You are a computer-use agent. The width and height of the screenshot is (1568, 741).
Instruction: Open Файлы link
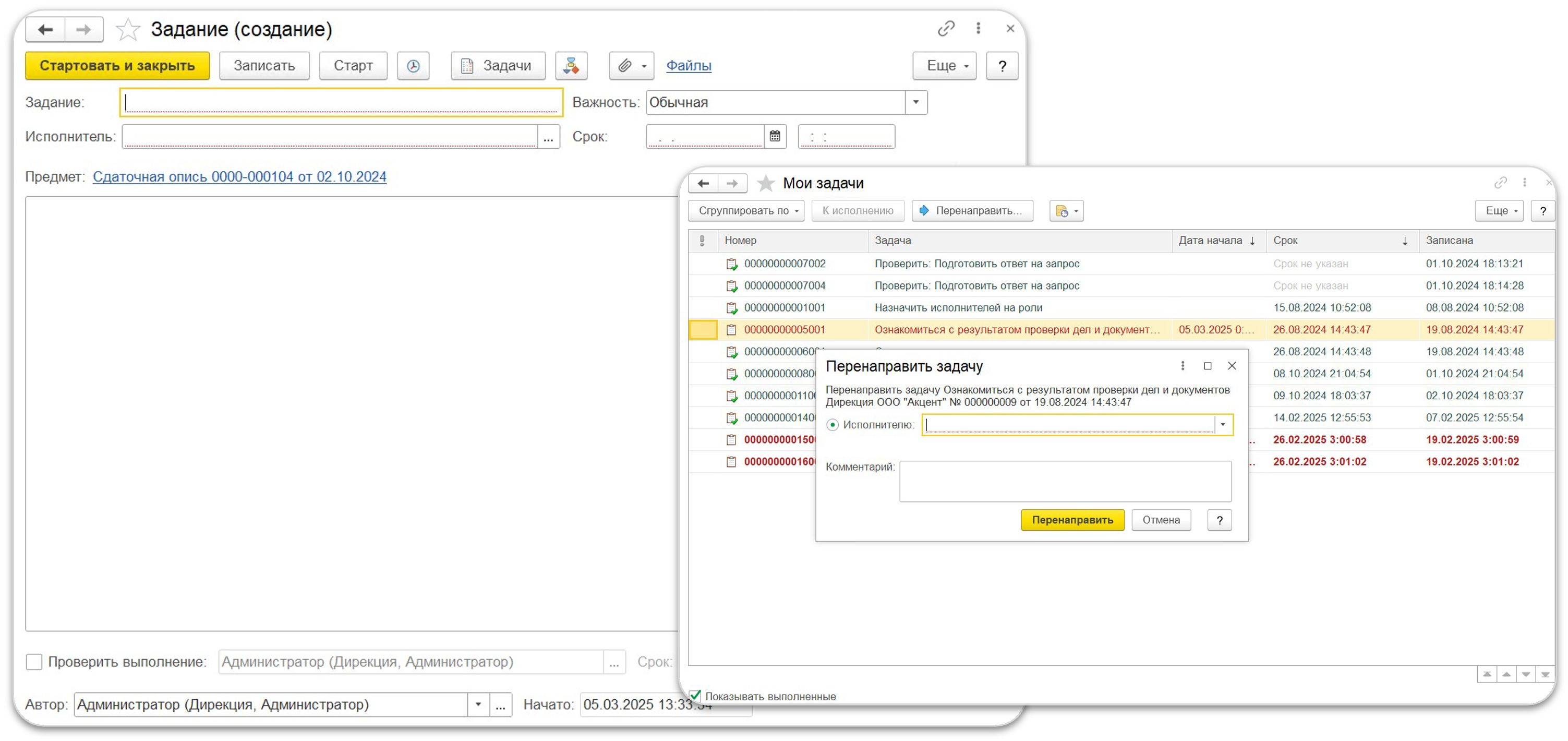coord(689,66)
